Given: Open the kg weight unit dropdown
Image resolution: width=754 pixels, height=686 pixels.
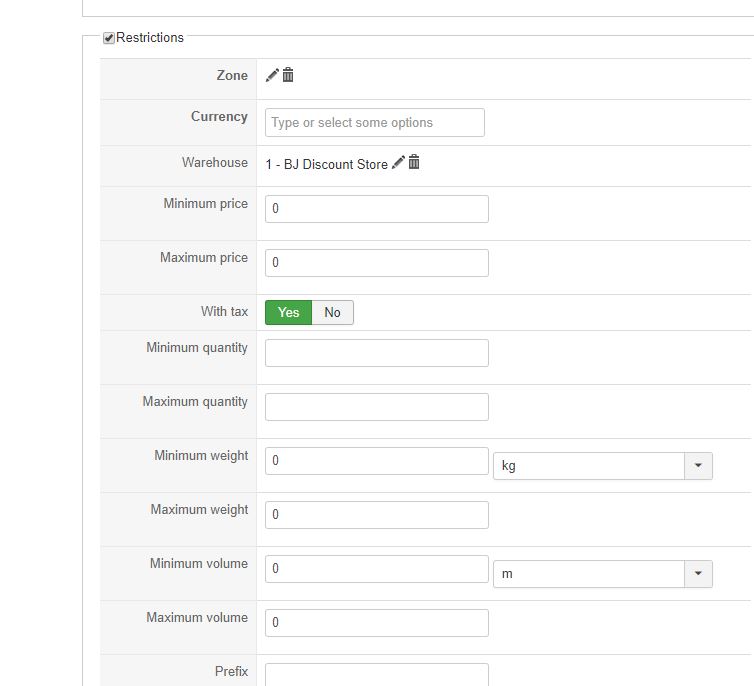Looking at the screenshot, I should [x=602, y=466].
